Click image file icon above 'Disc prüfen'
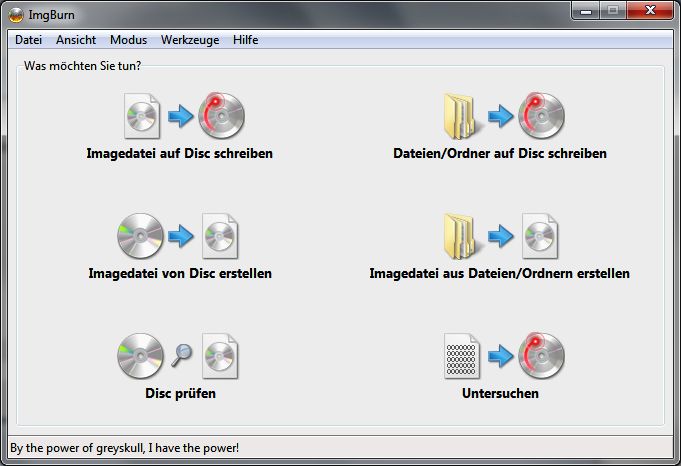 (x=220, y=356)
